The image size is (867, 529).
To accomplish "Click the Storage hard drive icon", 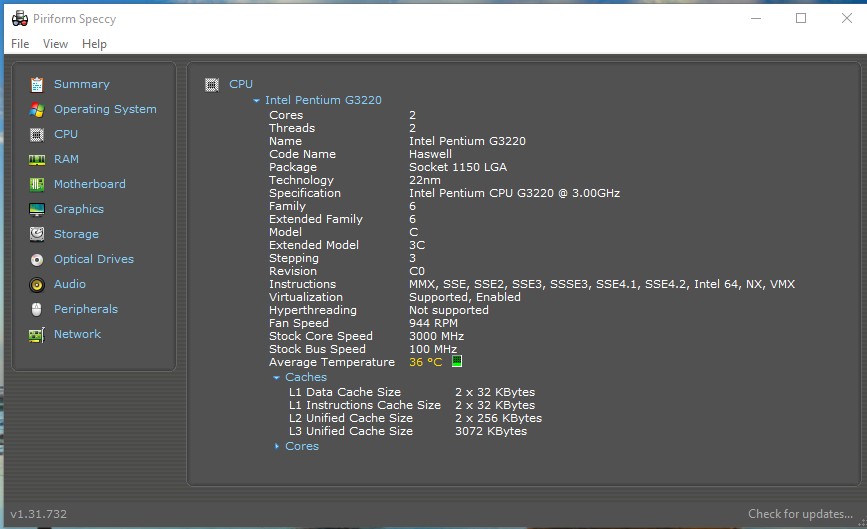I will [37, 234].
